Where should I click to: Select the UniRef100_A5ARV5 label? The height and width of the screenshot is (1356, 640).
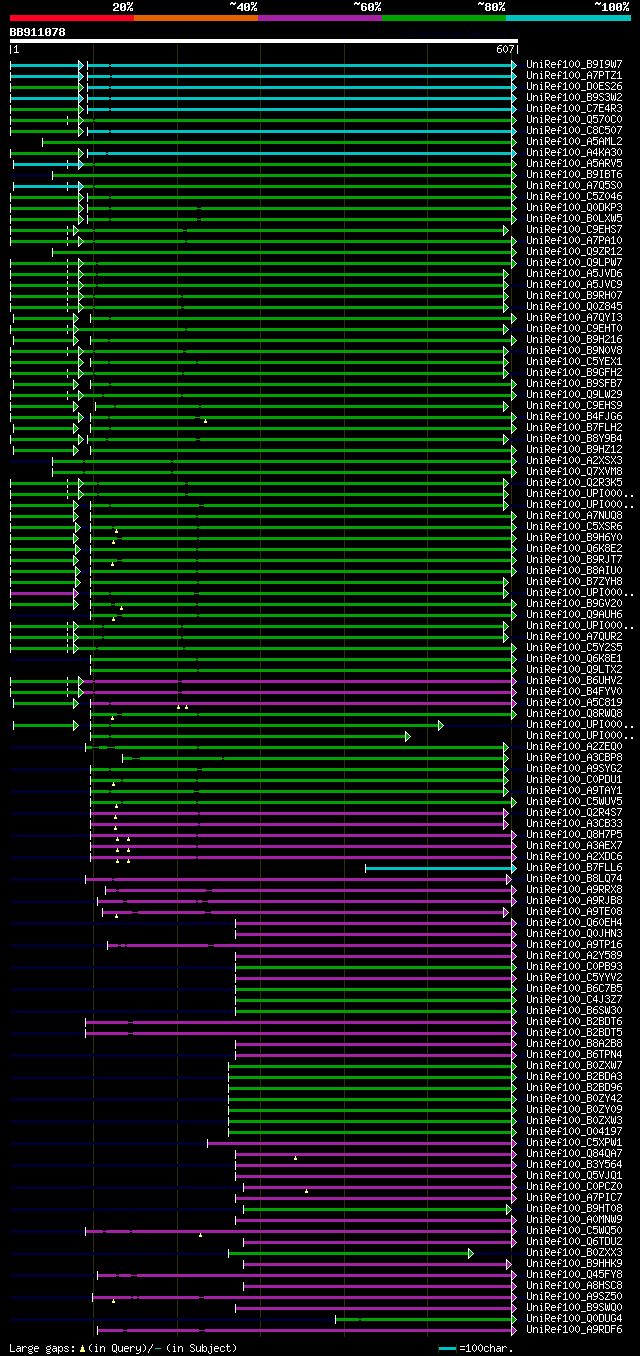574,163
